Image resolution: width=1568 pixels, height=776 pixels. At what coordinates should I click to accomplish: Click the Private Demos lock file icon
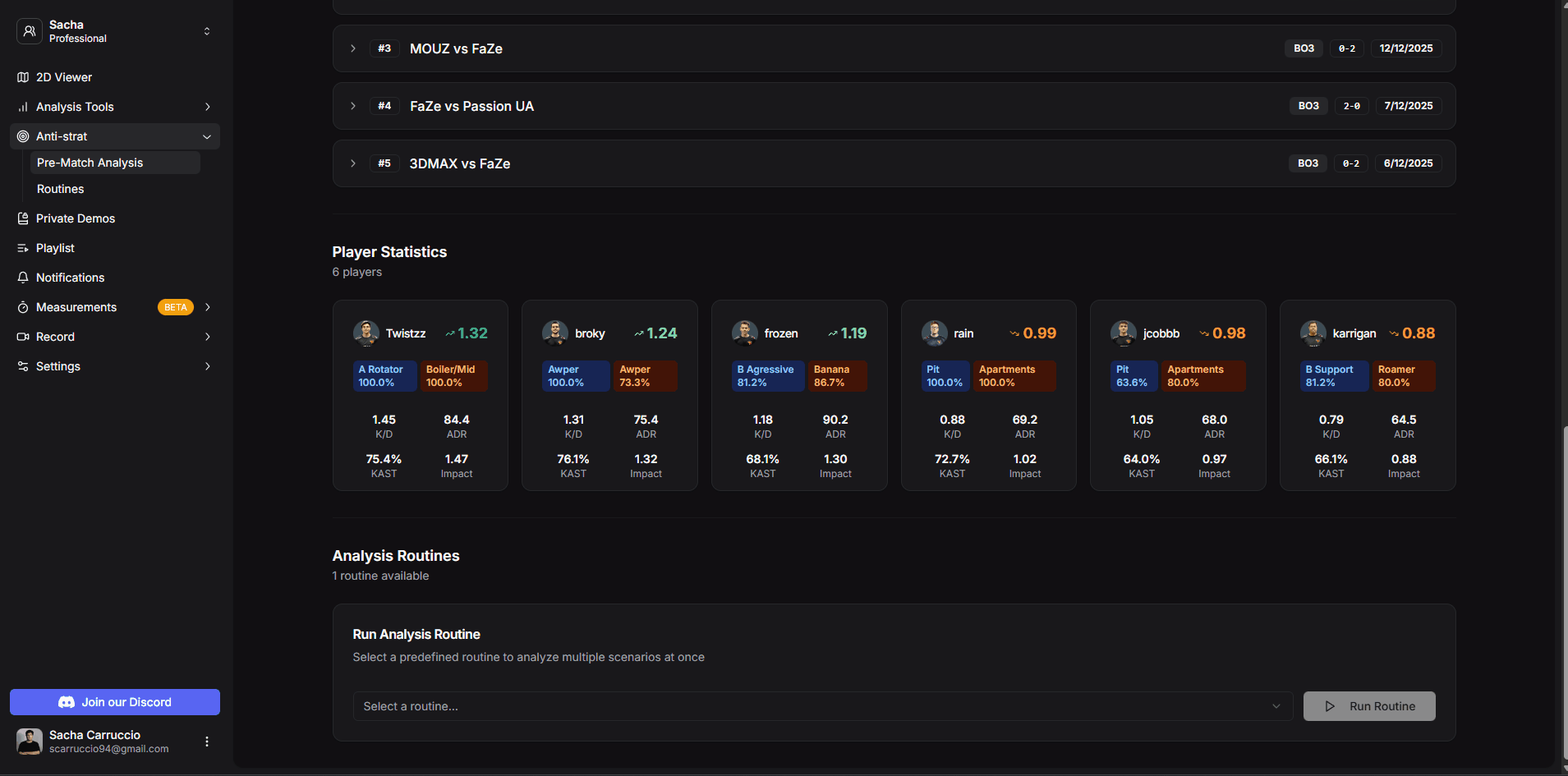(23, 218)
